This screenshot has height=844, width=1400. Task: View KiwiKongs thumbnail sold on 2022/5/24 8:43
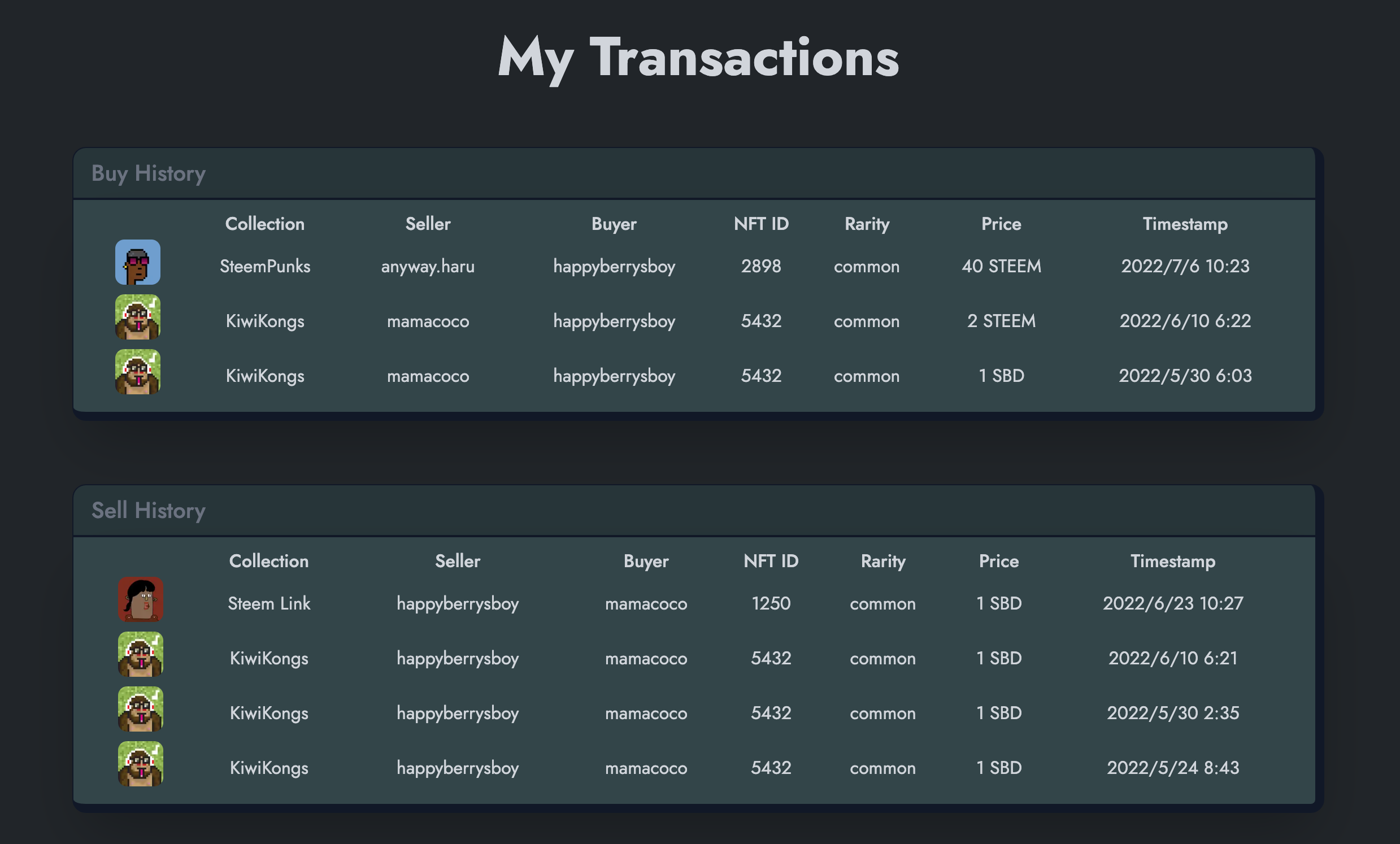point(140,764)
